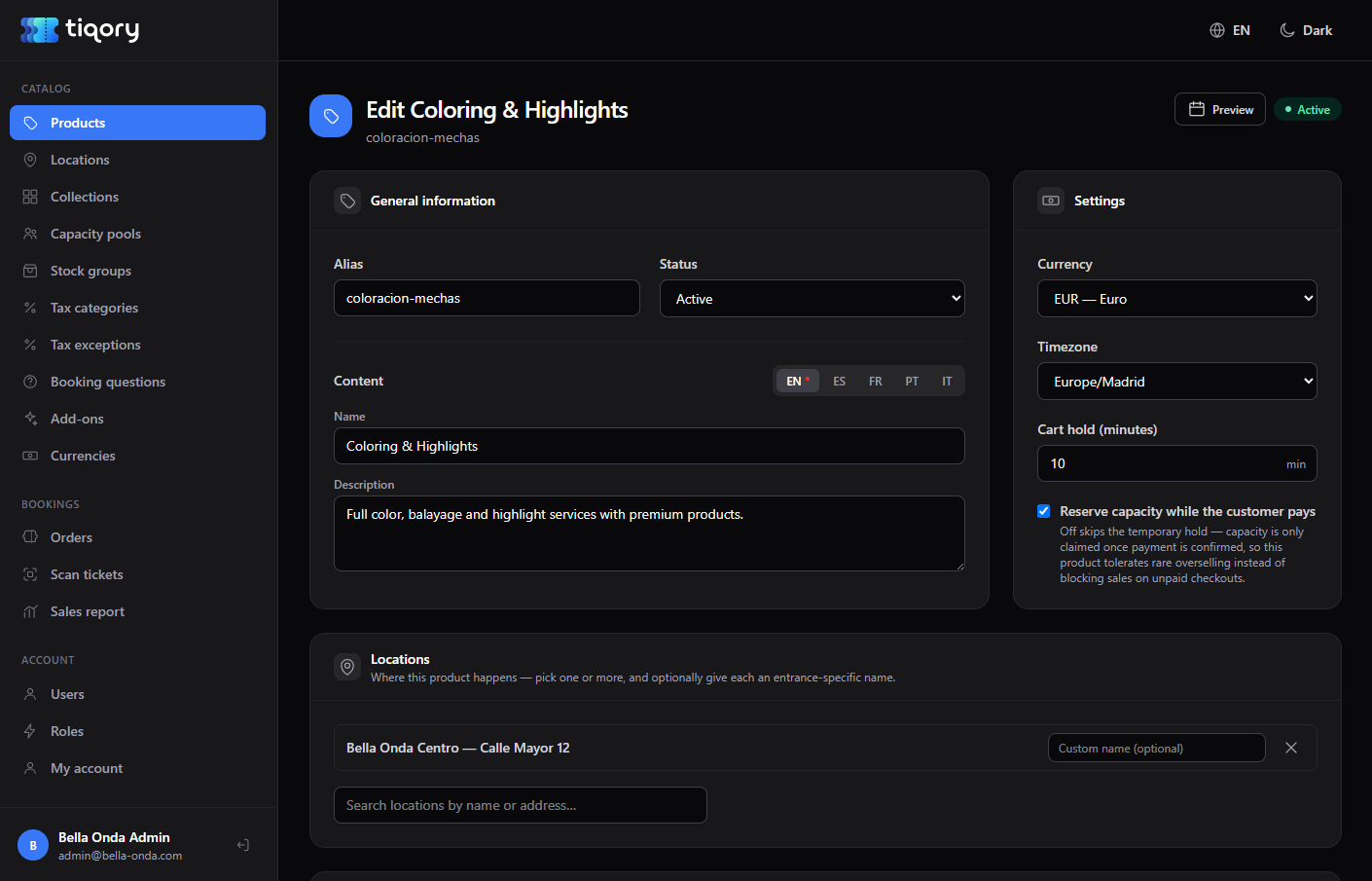Click the globe language icon

tap(1217, 30)
